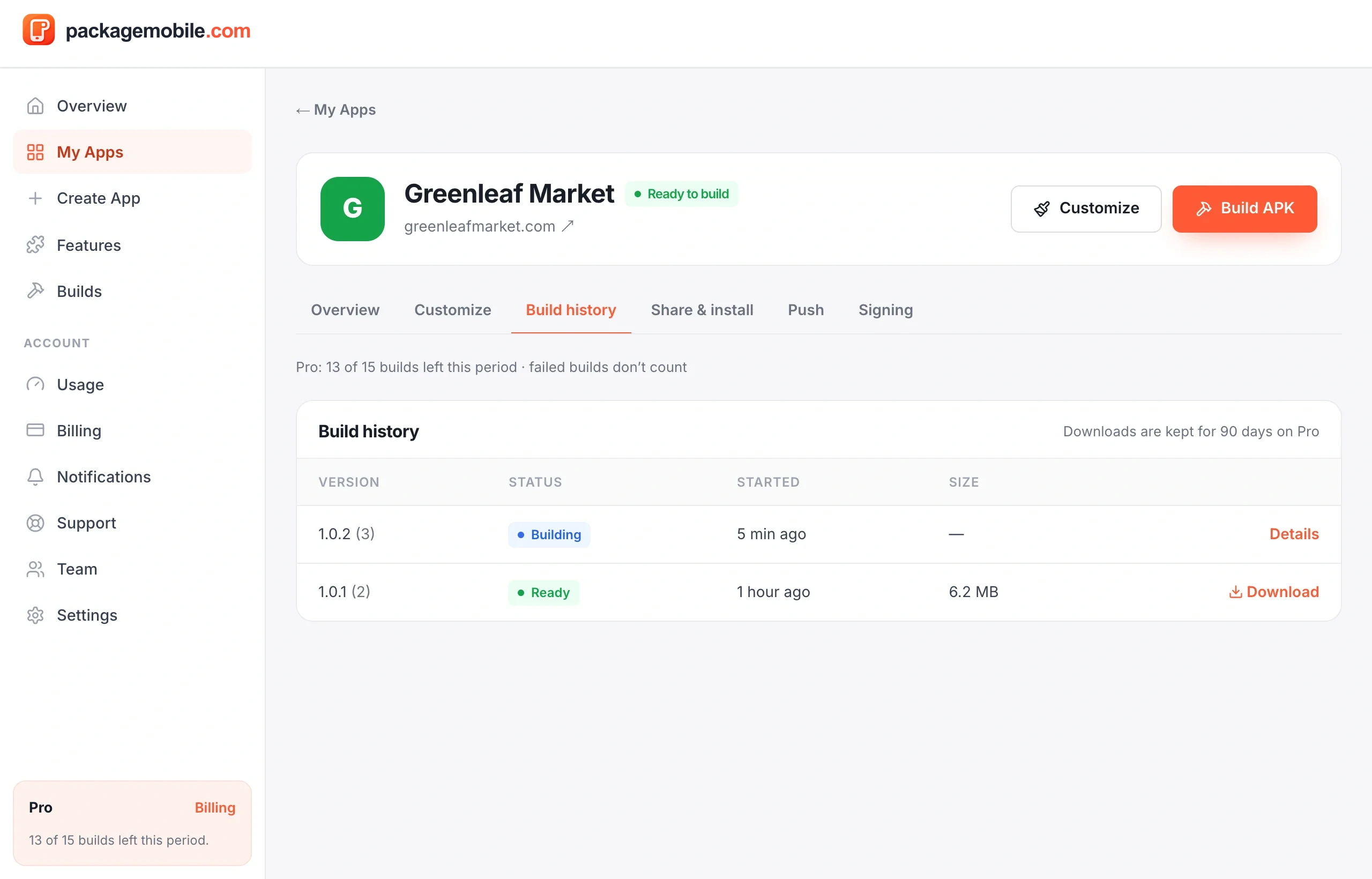Image resolution: width=1372 pixels, height=879 pixels.
Task: Click the green G app icon
Action: point(352,208)
